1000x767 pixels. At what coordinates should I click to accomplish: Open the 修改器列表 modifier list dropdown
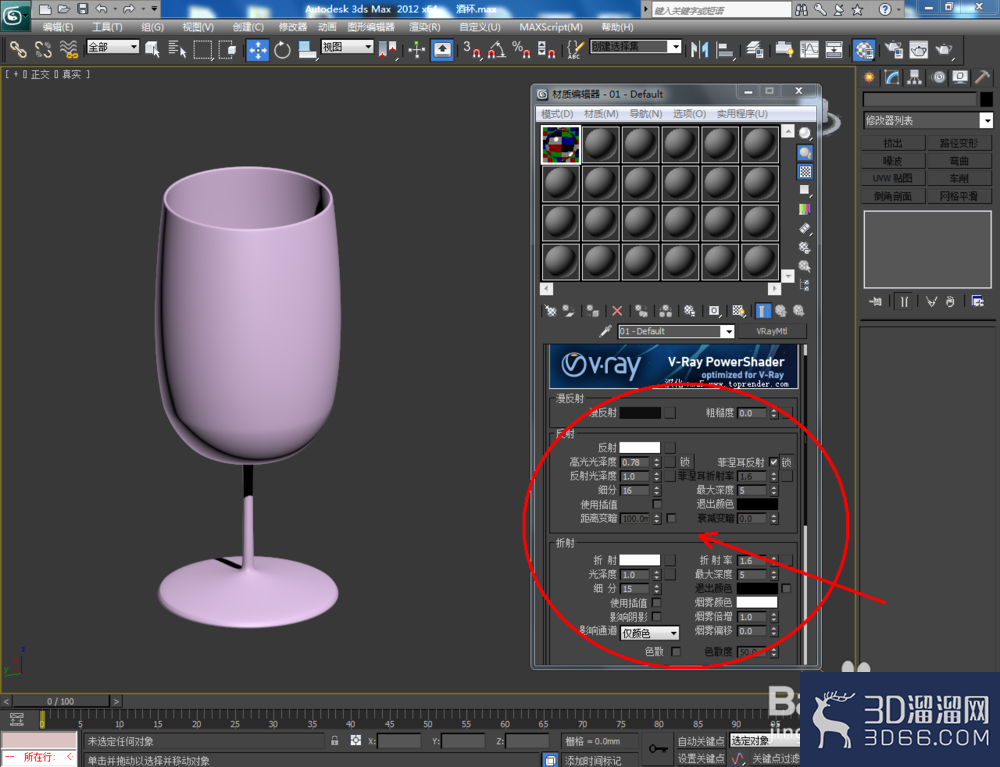click(928, 120)
